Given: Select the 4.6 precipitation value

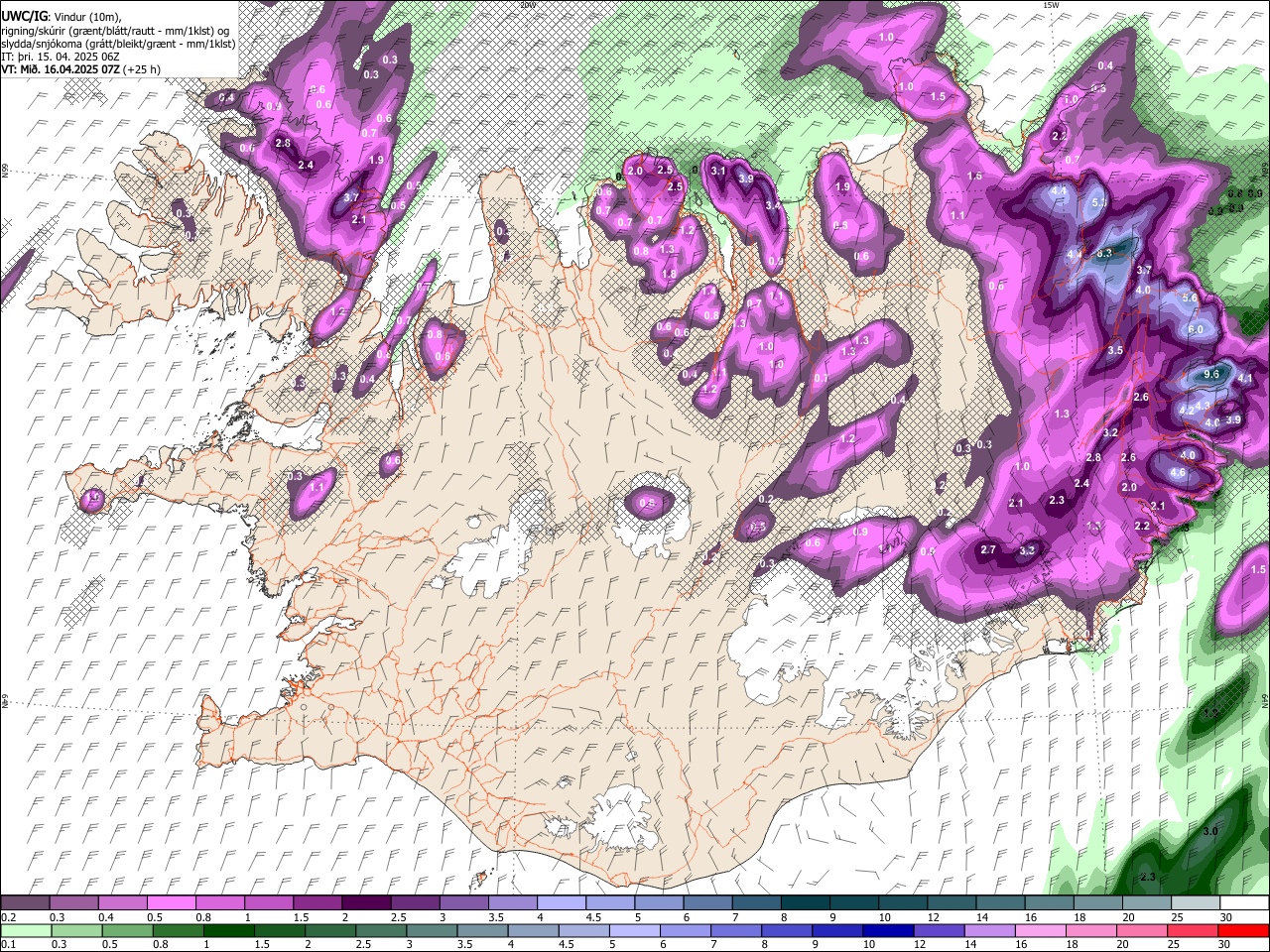Looking at the screenshot, I should click(1178, 474).
